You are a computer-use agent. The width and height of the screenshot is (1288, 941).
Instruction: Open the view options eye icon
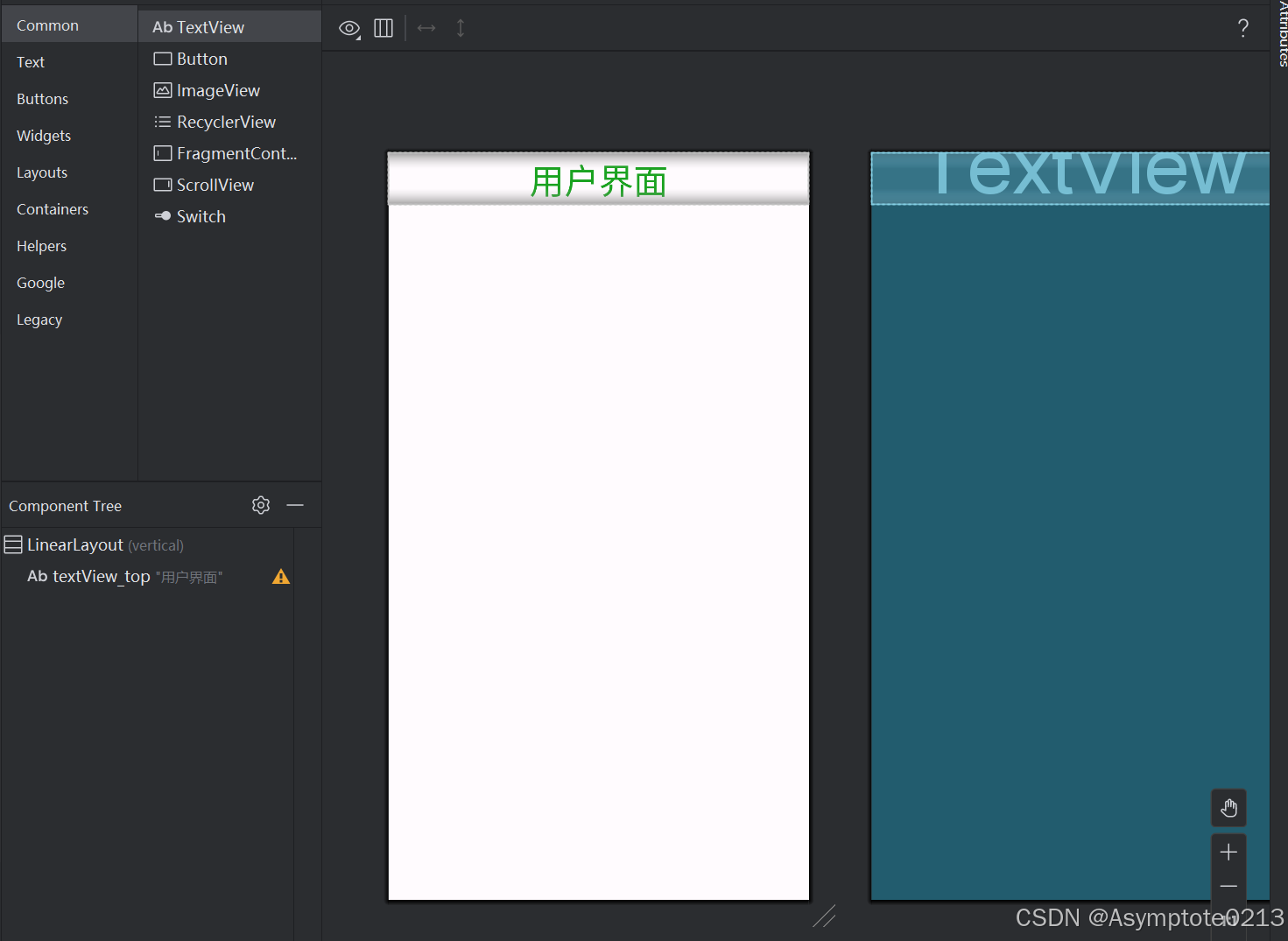349,29
